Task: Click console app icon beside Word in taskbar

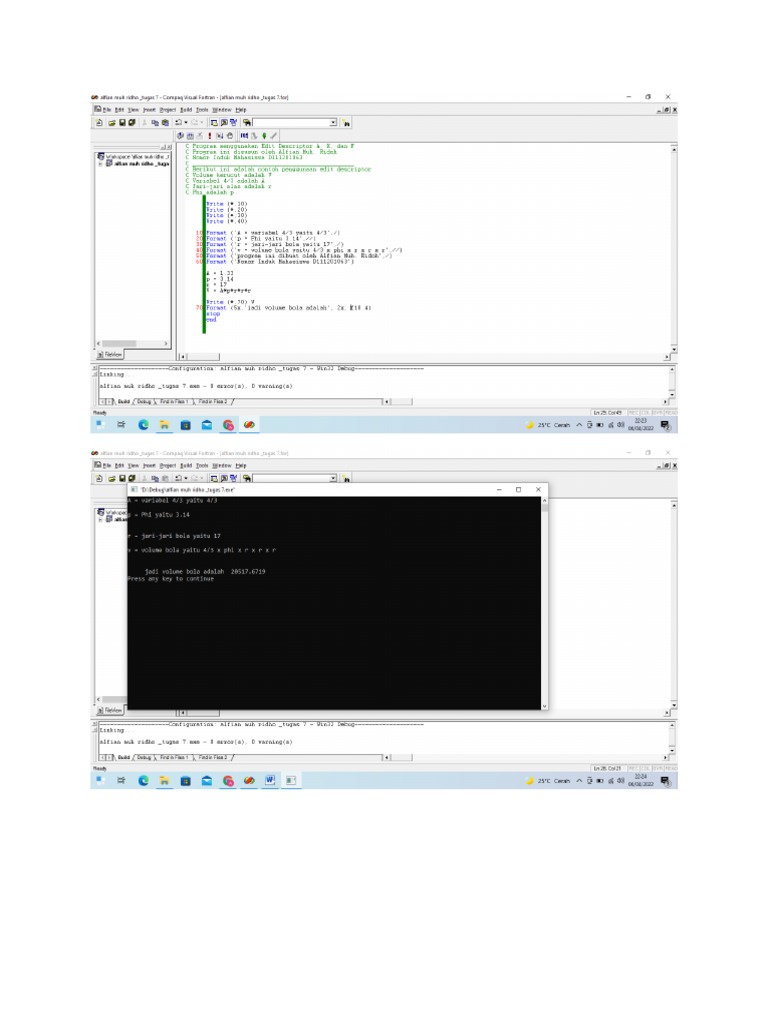Action: pos(291,780)
